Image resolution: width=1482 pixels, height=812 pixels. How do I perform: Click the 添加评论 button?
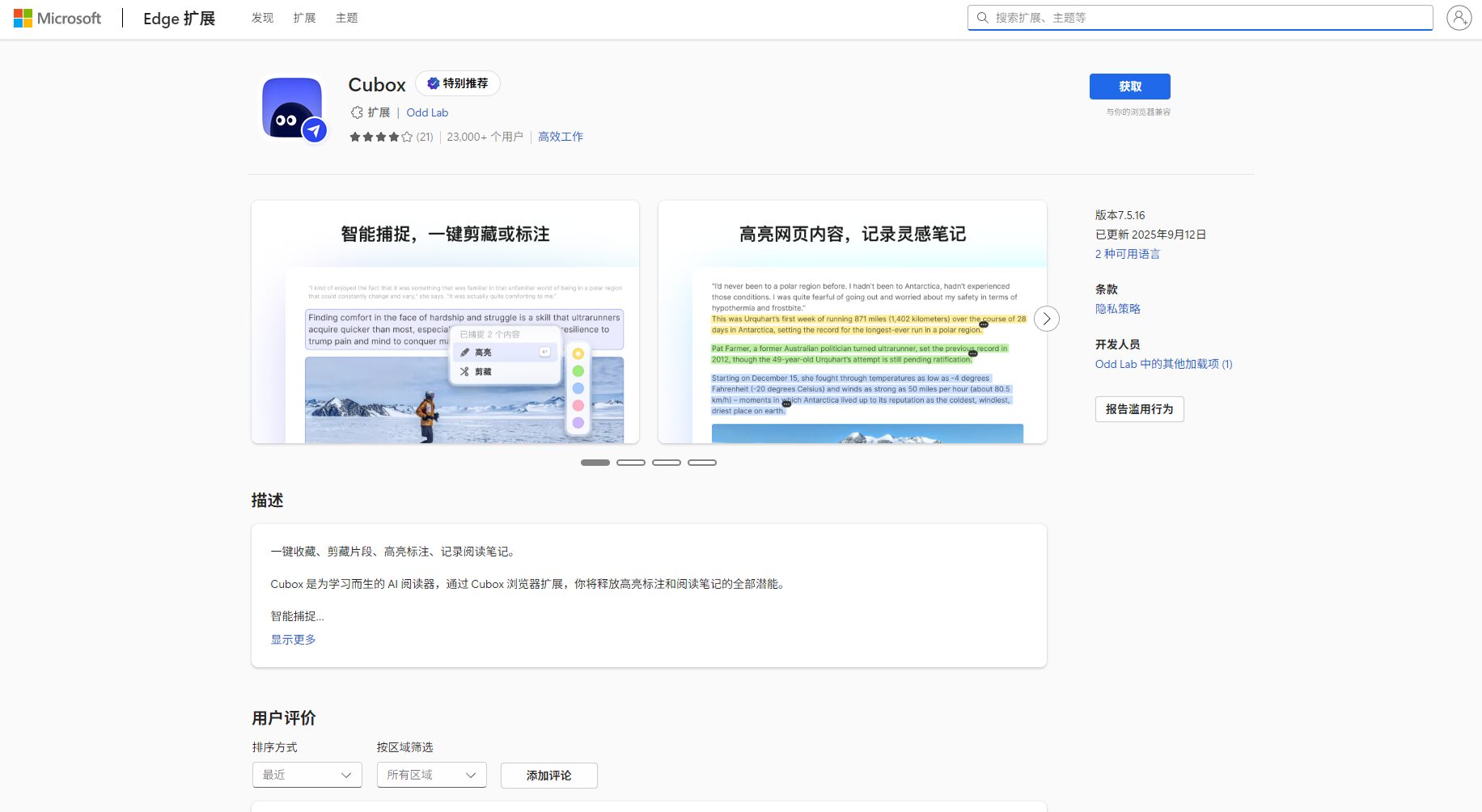click(548, 776)
